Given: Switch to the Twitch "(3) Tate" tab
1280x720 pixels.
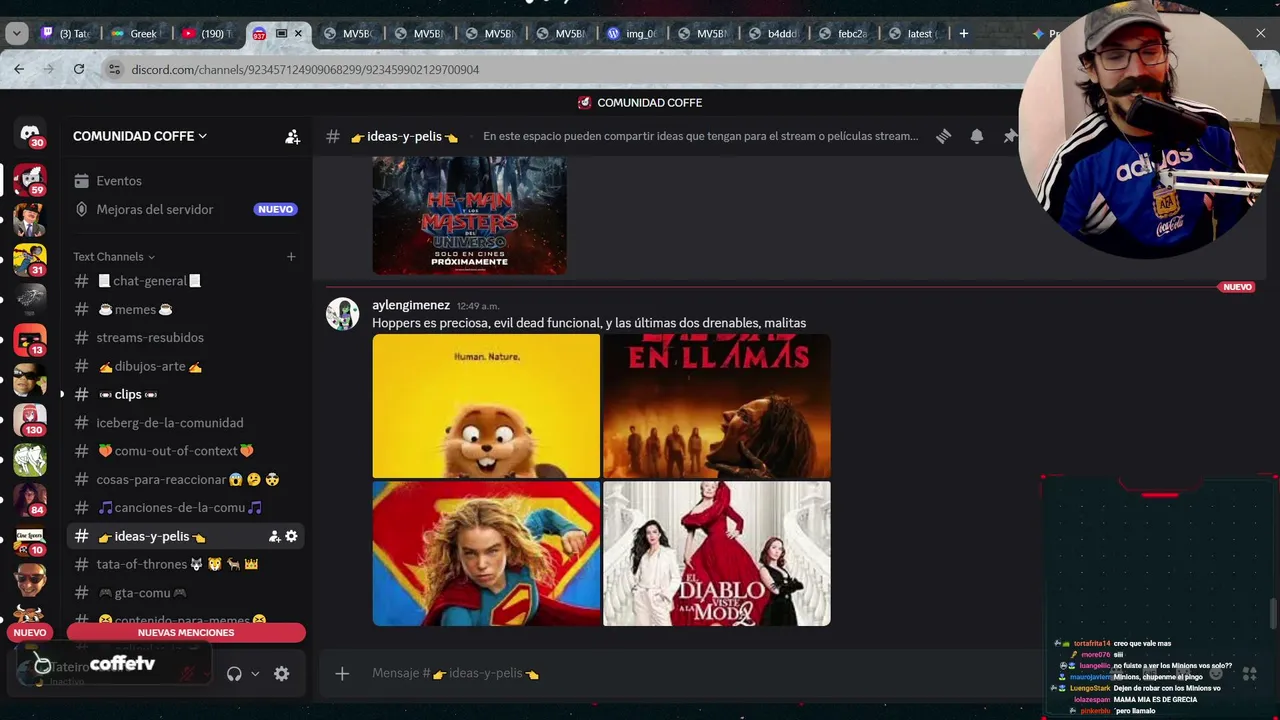Looking at the screenshot, I should point(66,33).
